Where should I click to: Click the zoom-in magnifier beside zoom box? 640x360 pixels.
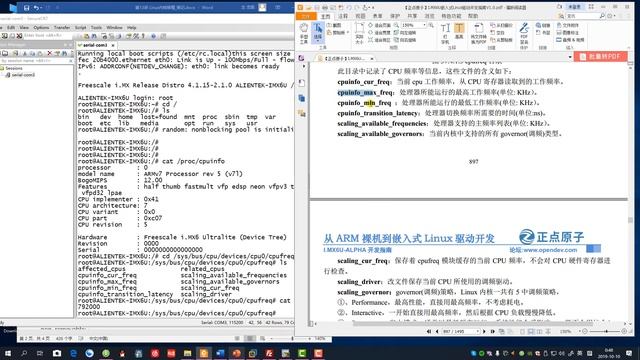tap(431, 25)
